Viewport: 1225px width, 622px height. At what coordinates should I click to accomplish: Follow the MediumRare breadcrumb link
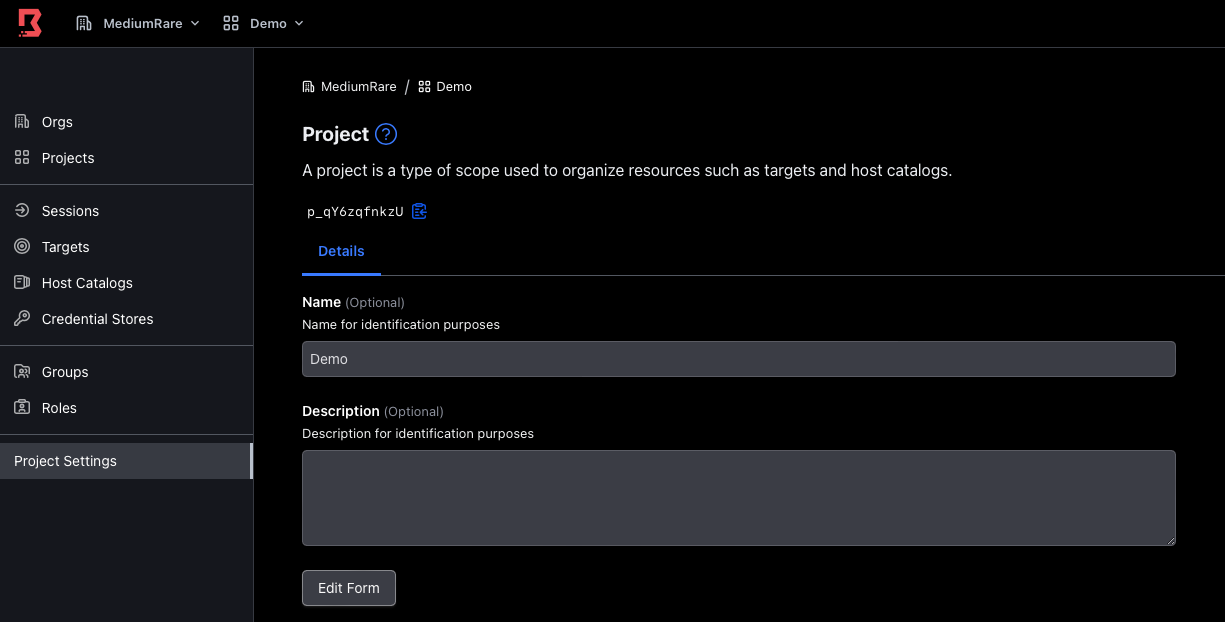358,87
